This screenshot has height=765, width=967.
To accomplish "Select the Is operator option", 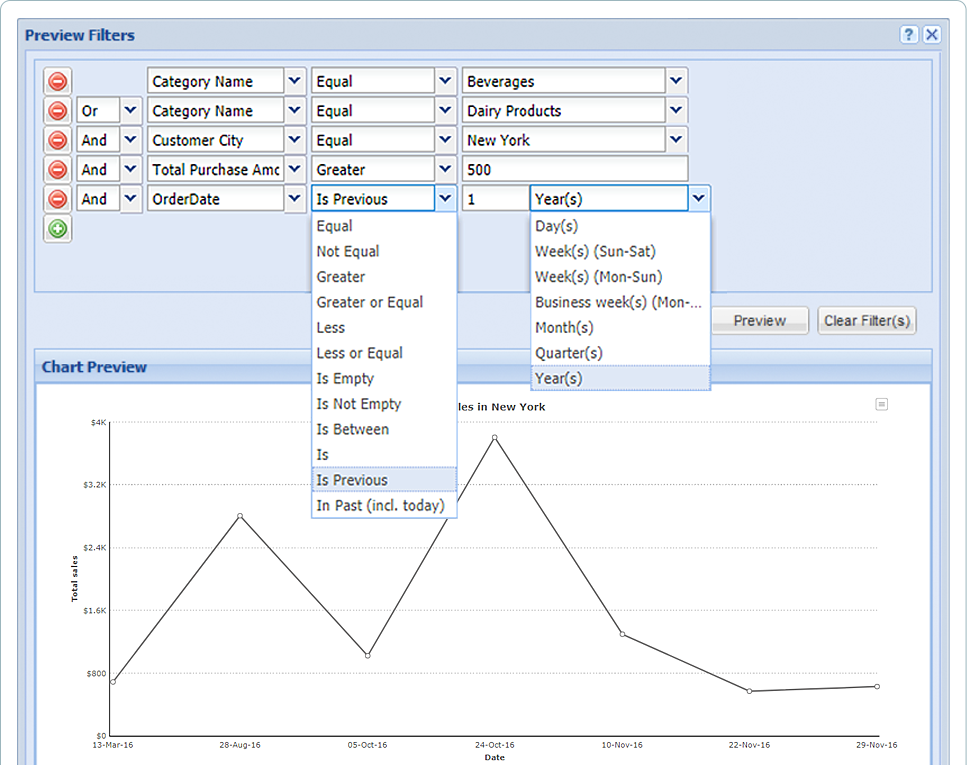I will (x=384, y=455).
